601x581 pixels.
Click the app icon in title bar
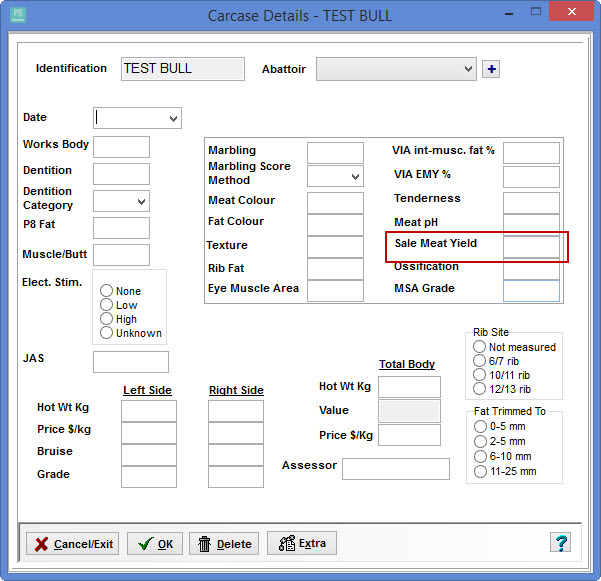(x=18, y=15)
